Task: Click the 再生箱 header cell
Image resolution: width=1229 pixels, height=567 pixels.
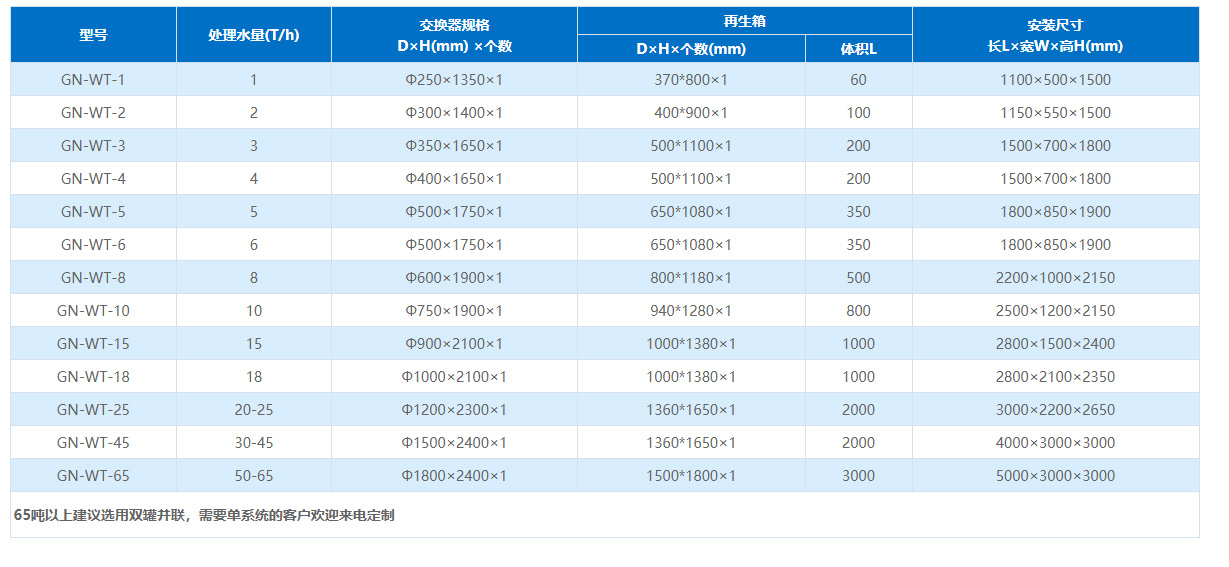Action: coord(744,21)
